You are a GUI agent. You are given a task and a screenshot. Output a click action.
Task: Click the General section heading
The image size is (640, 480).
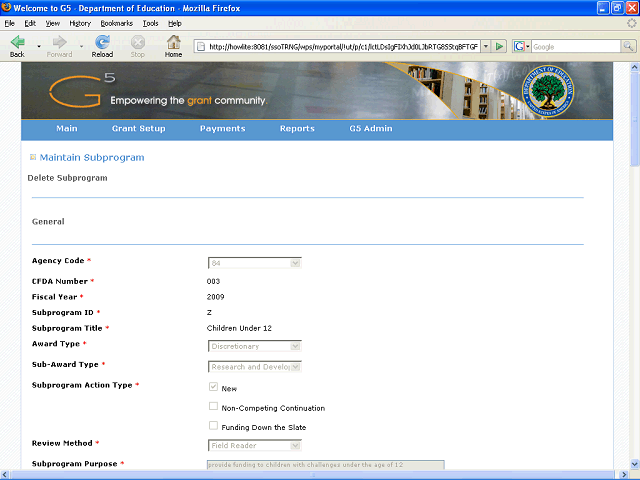tap(48, 222)
